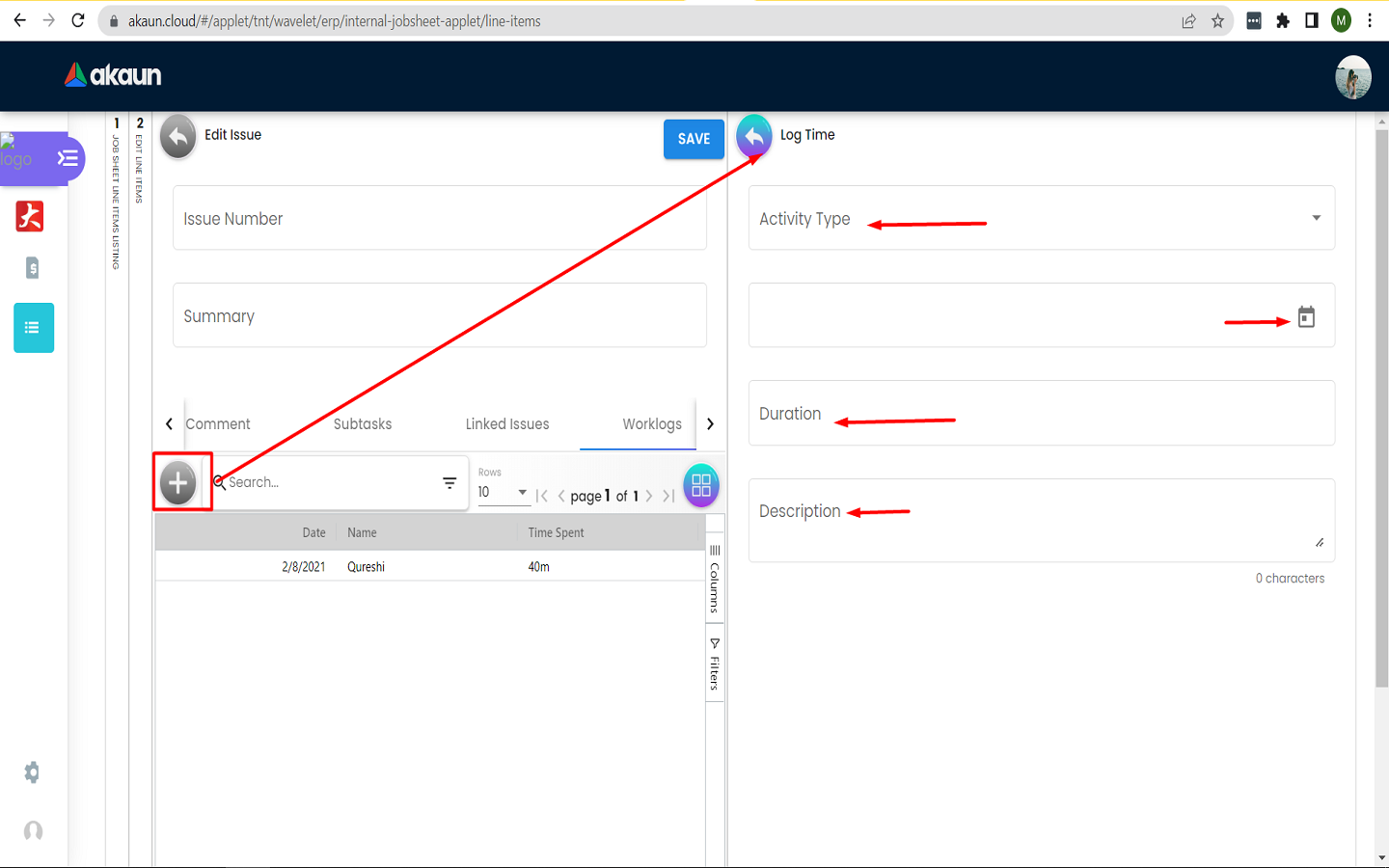The image size is (1389, 868).
Task: Open Edit Line Items step 2
Action: pos(140,160)
